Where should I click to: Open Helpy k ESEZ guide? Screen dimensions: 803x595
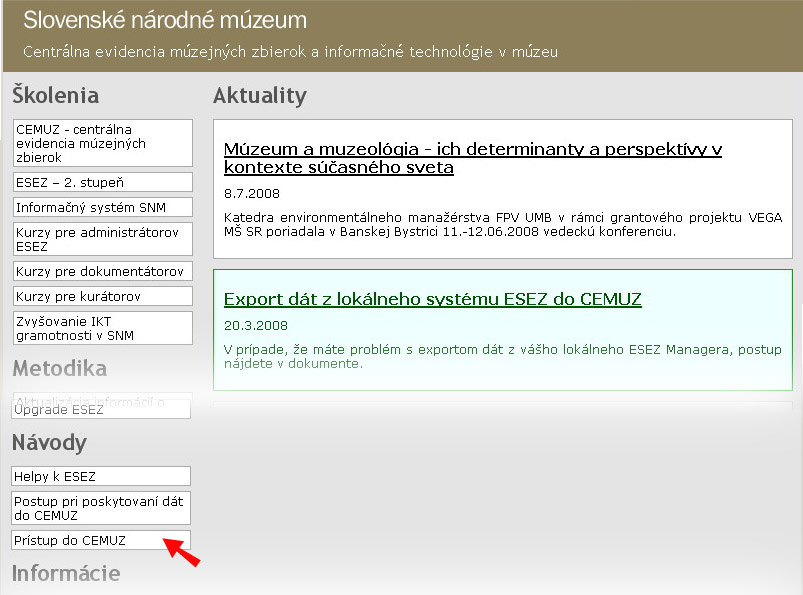pos(101,476)
